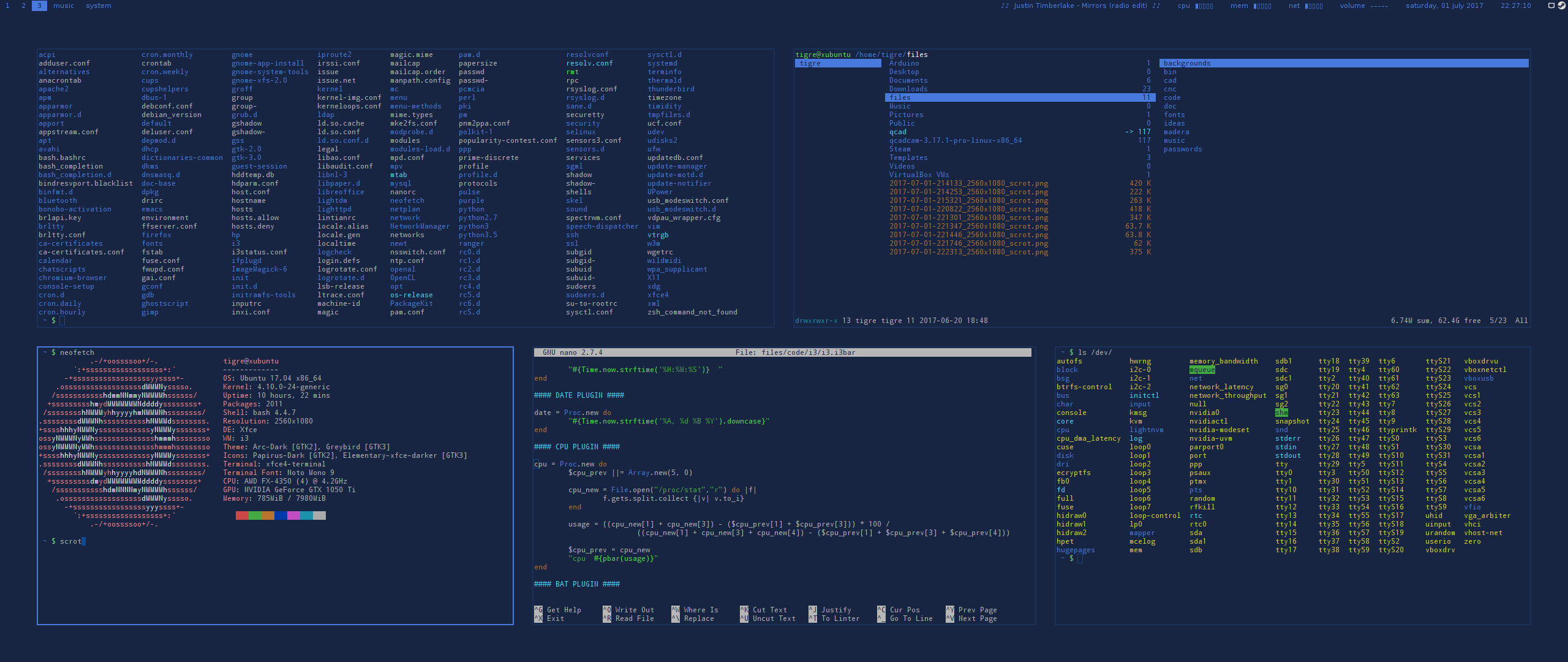1568x662 pixels.
Task: Click the Where Is shortcut in nano
Action: pyautogui.click(x=701, y=610)
